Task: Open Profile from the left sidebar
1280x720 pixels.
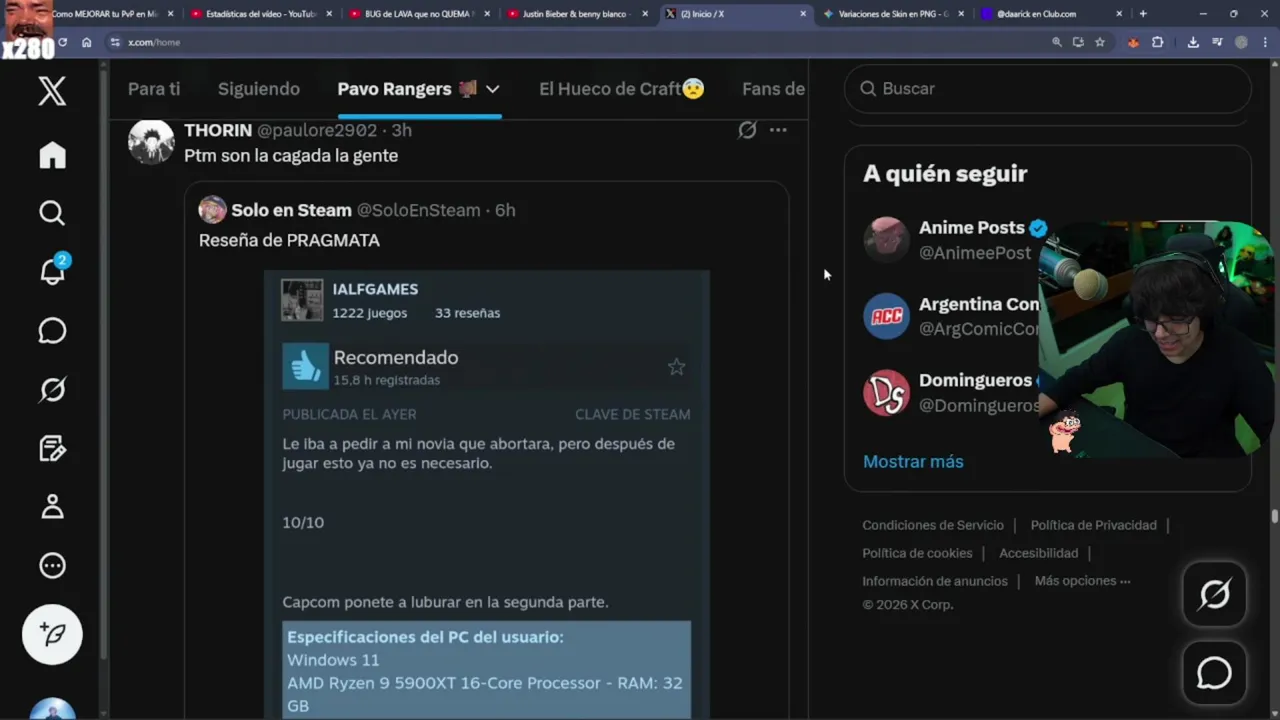Action: (52, 507)
